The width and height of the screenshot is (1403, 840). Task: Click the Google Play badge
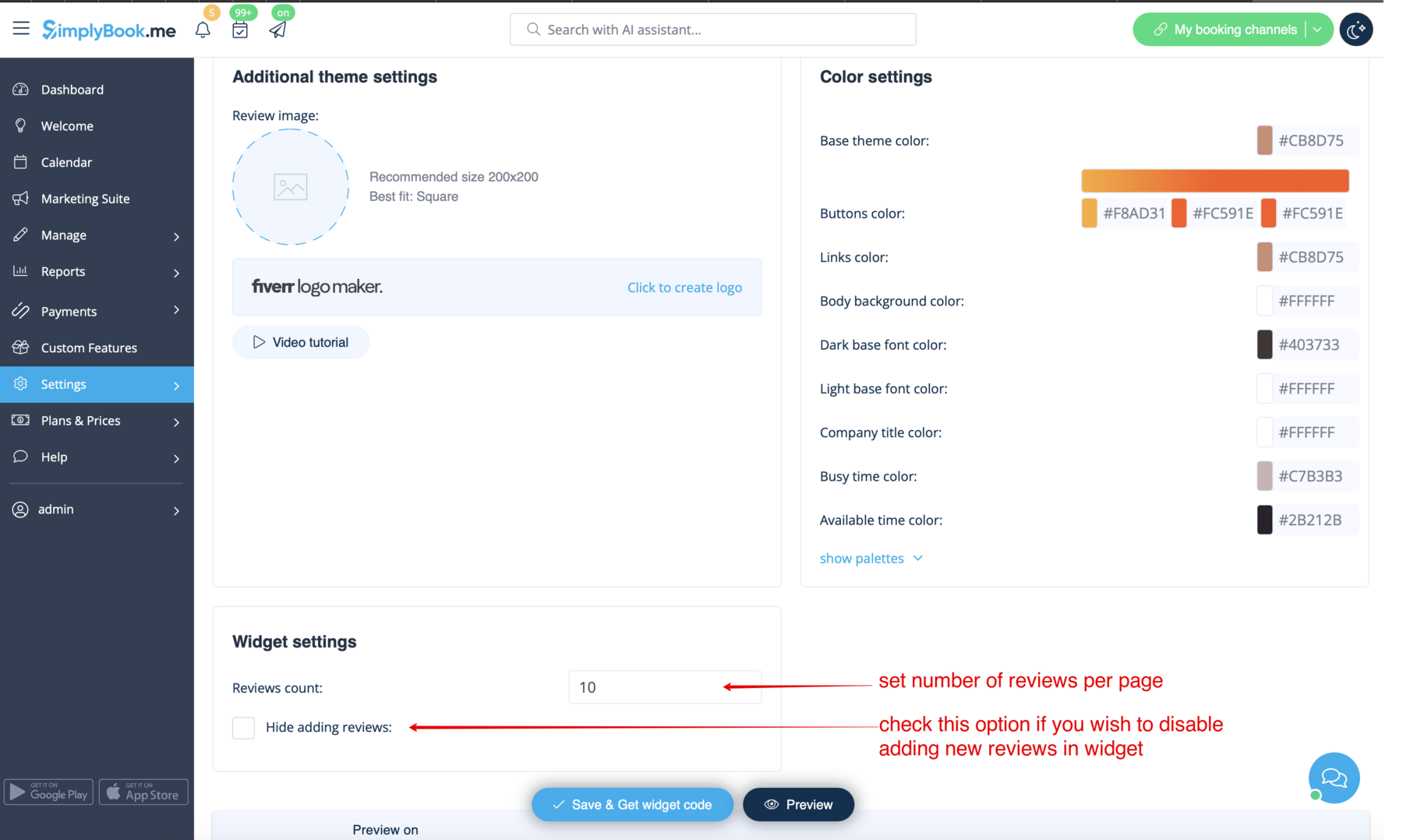pos(49,792)
